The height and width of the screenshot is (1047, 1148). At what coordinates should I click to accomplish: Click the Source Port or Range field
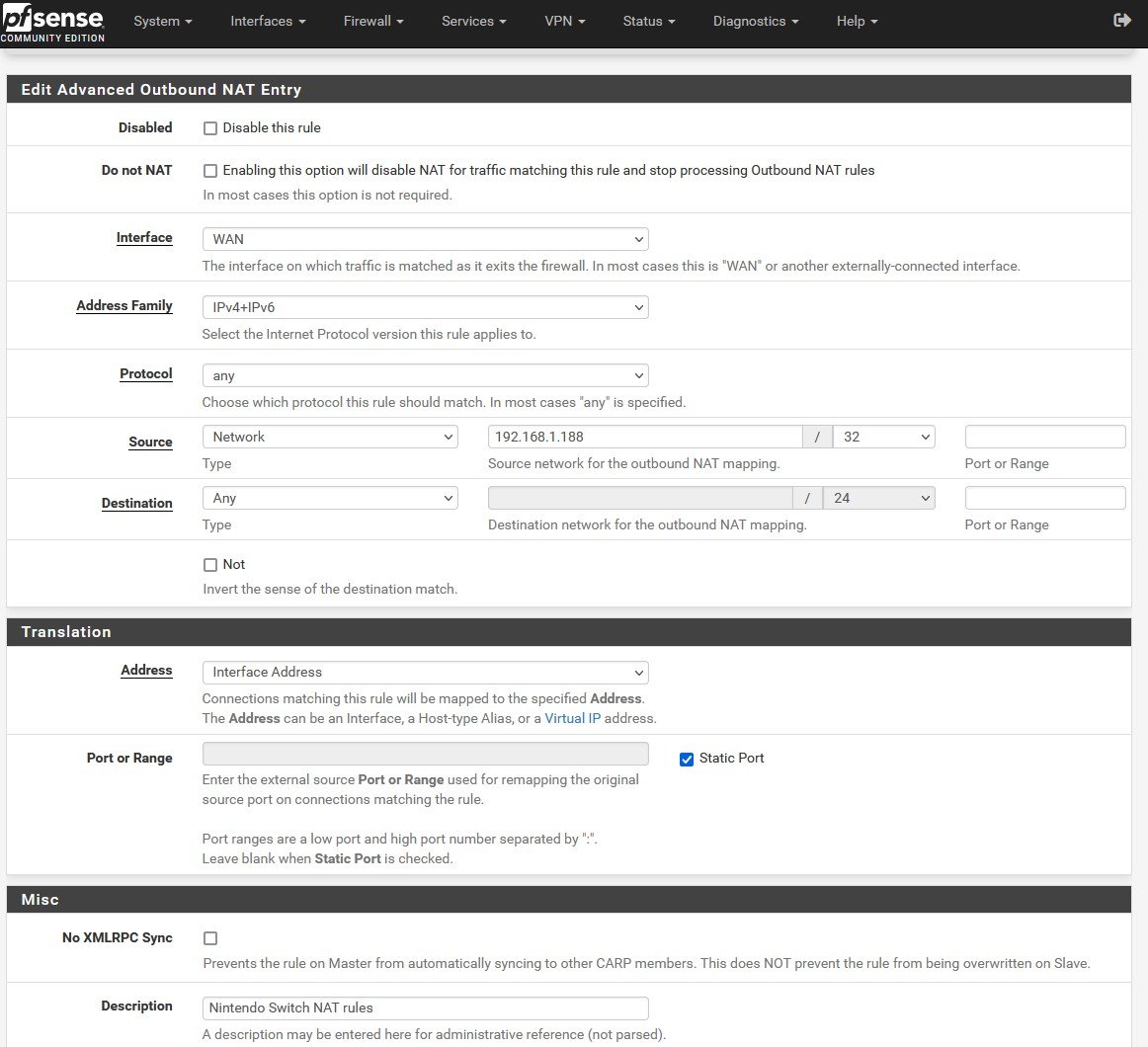pos(1044,437)
